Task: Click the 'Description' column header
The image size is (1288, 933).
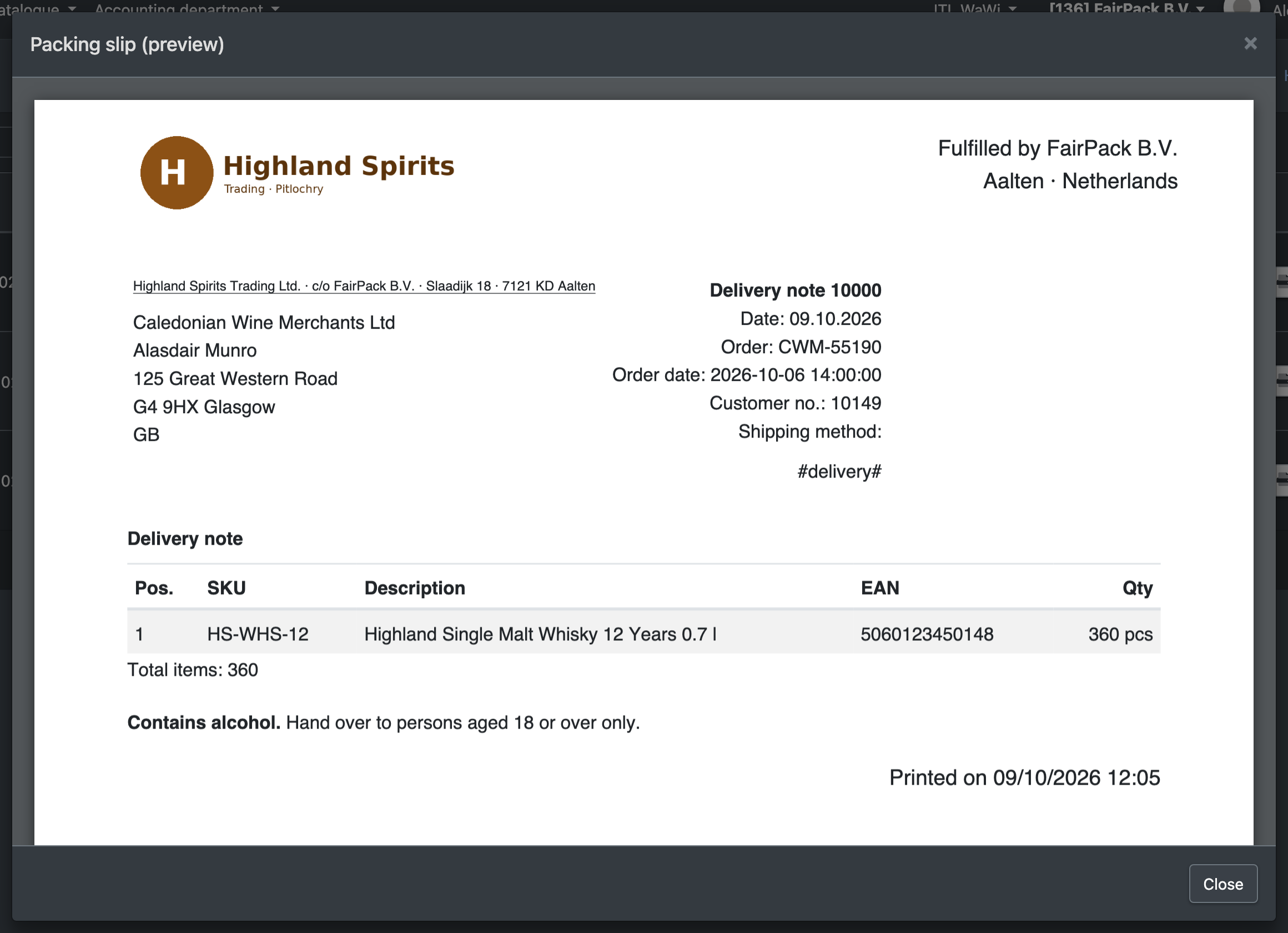Action: [415, 588]
